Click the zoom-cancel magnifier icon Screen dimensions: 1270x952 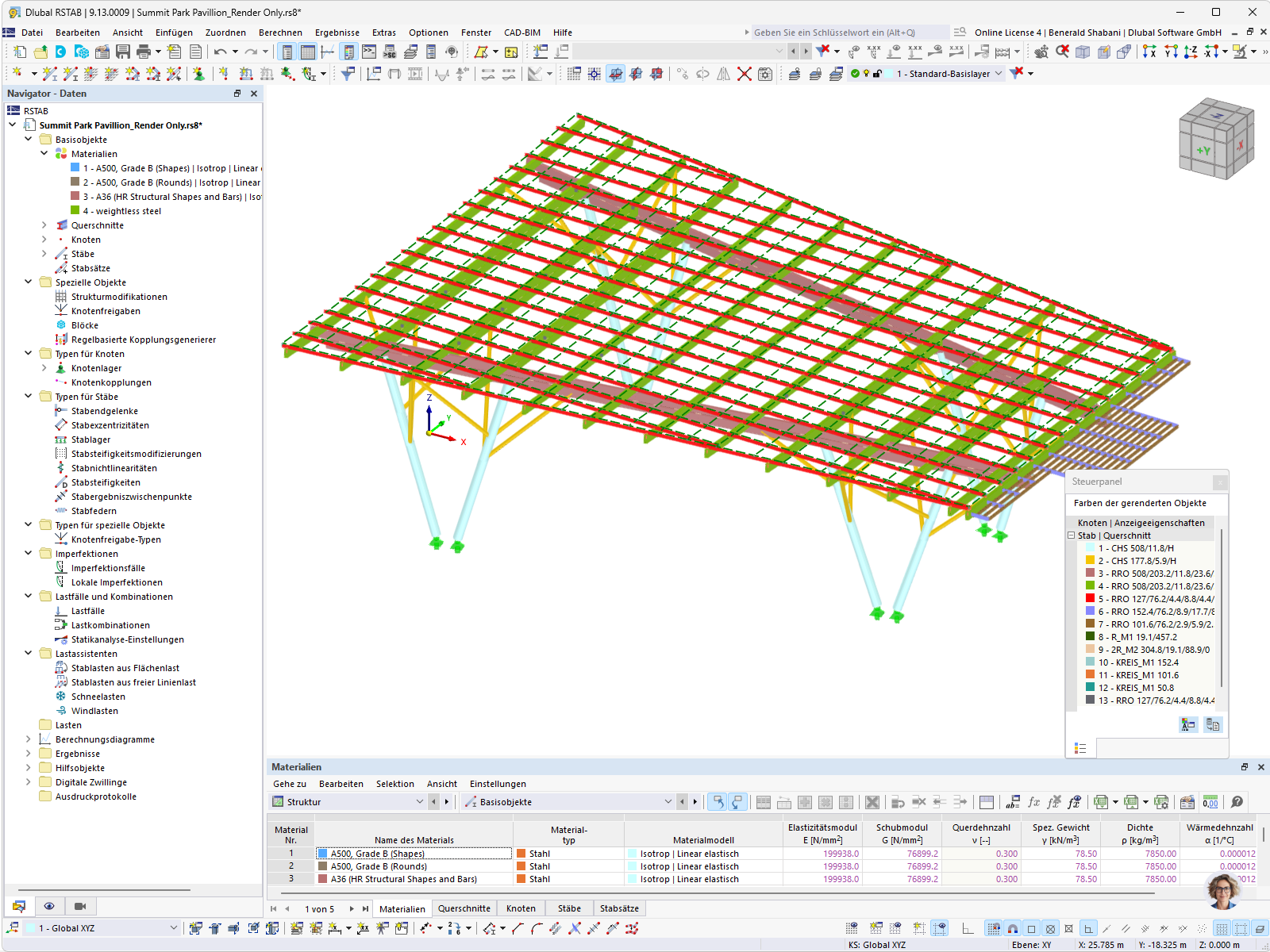click(1062, 52)
